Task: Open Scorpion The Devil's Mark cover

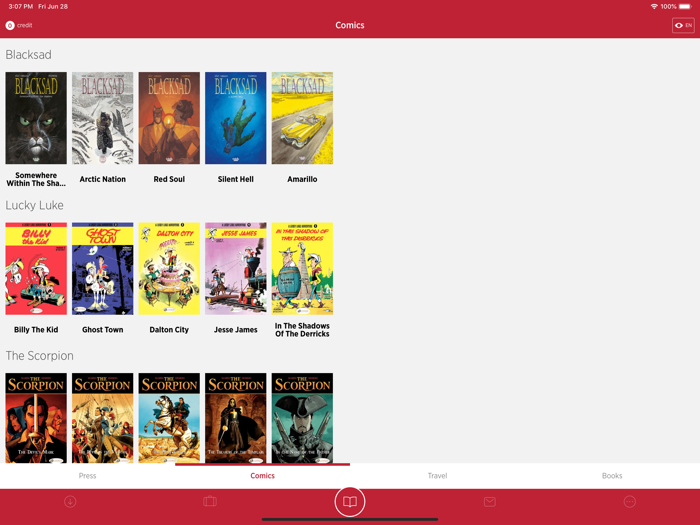Action: pos(36,418)
